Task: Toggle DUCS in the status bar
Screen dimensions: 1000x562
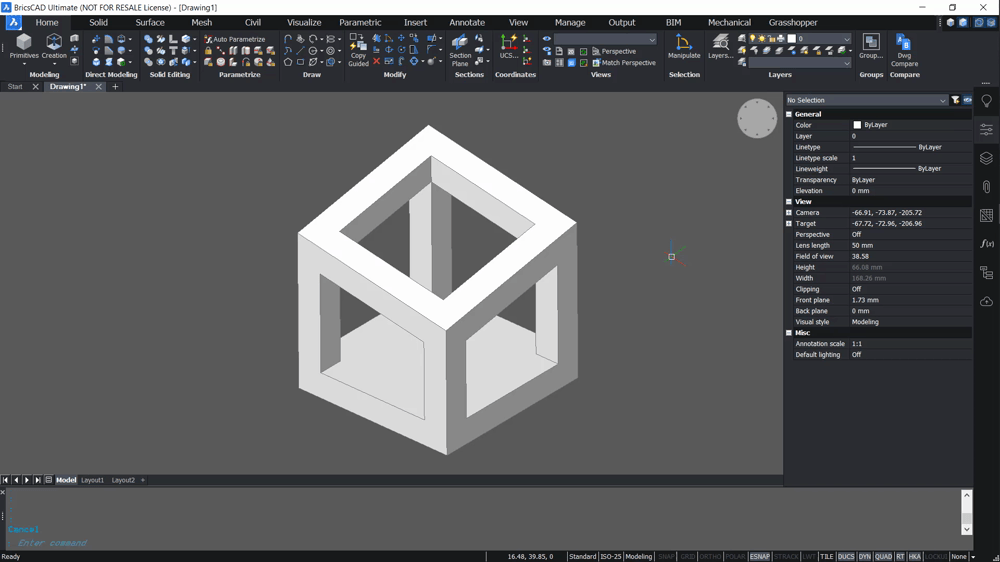Action: 846,556
